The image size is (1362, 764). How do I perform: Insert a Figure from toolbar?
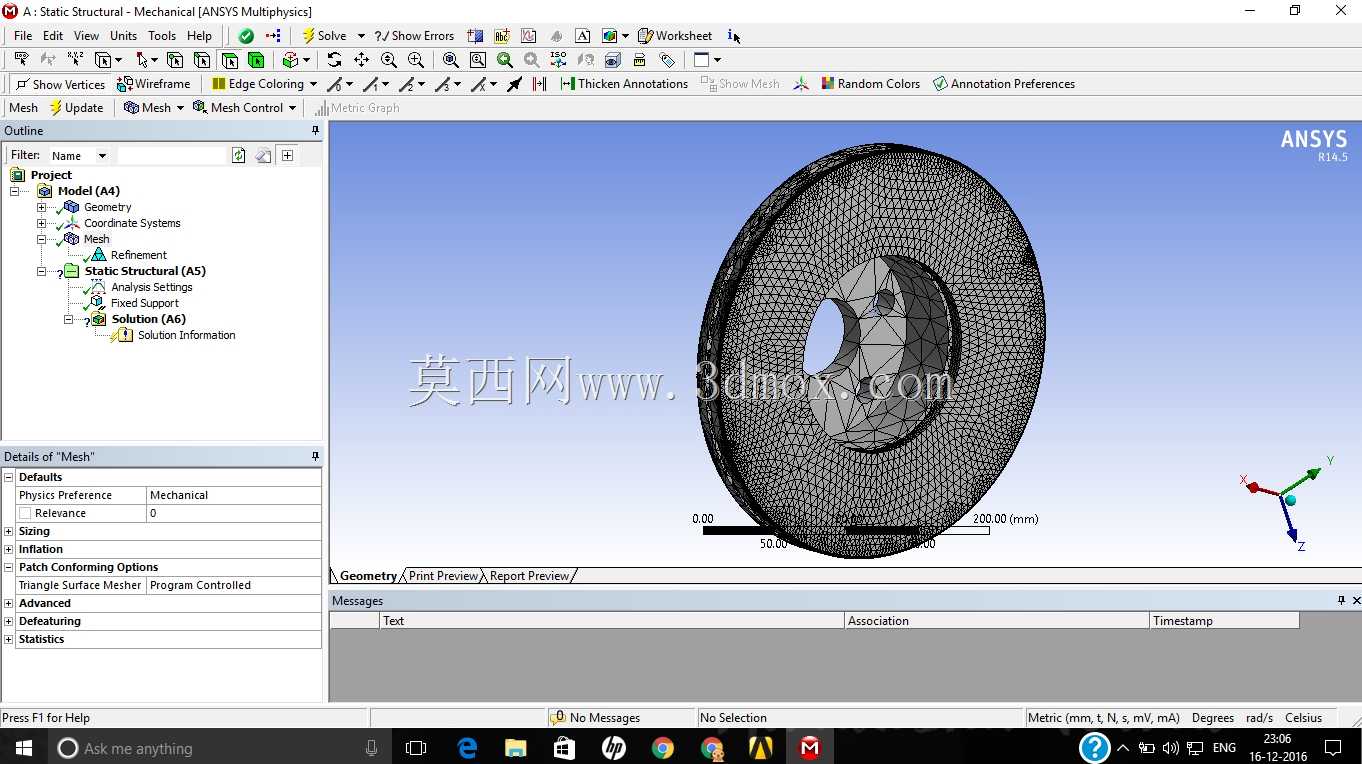pos(610,36)
